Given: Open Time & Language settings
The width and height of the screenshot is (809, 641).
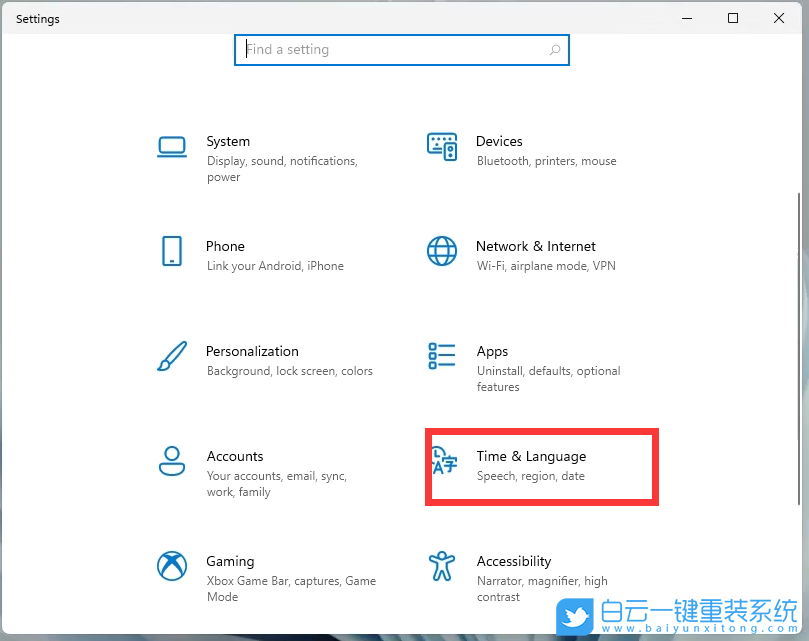Looking at the screenshot, I should (x=531, y=456).
